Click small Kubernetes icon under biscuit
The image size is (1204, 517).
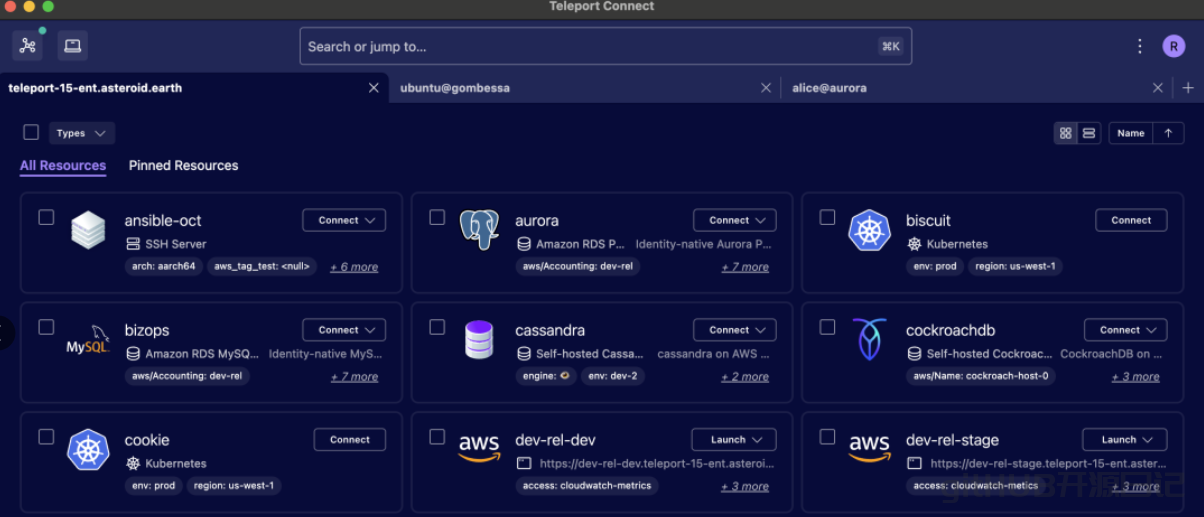tap(914, 244)
